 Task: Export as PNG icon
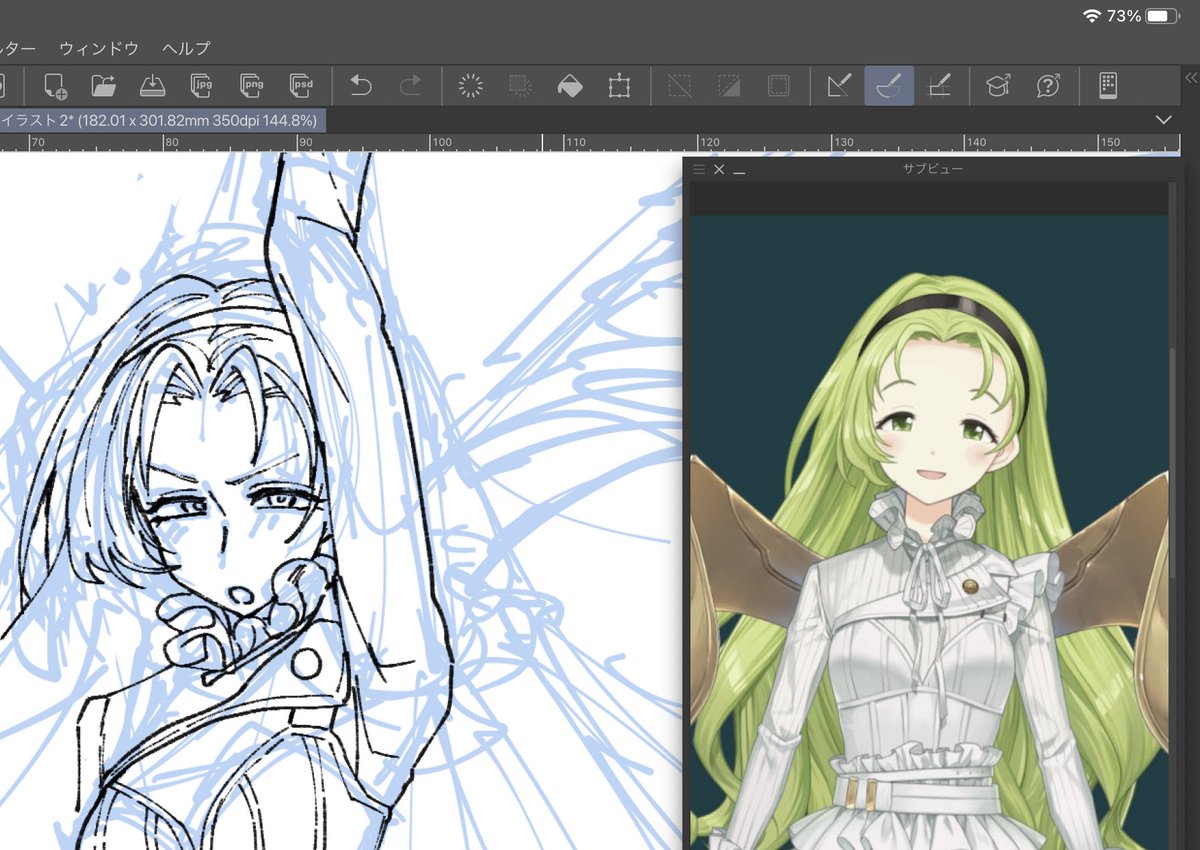pyautogui.click(x=252, y=86)
